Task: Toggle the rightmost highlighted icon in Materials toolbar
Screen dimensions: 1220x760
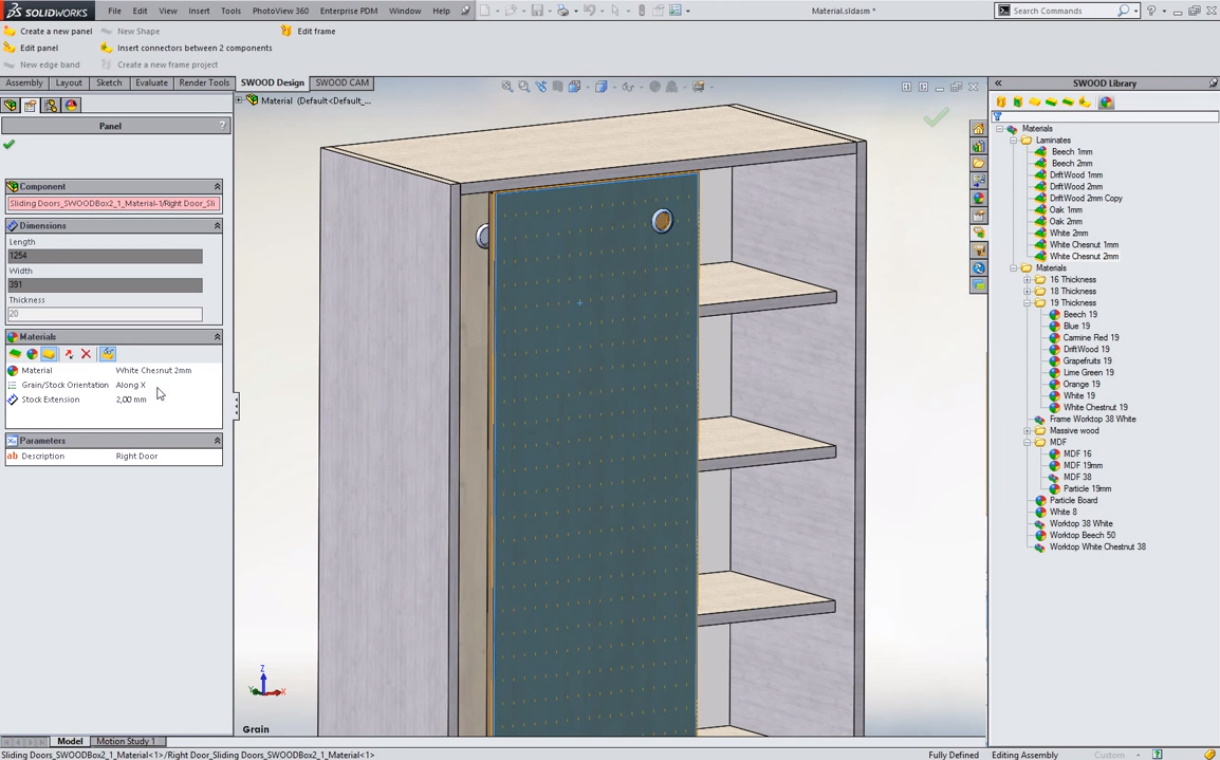Action: (107, 354)
